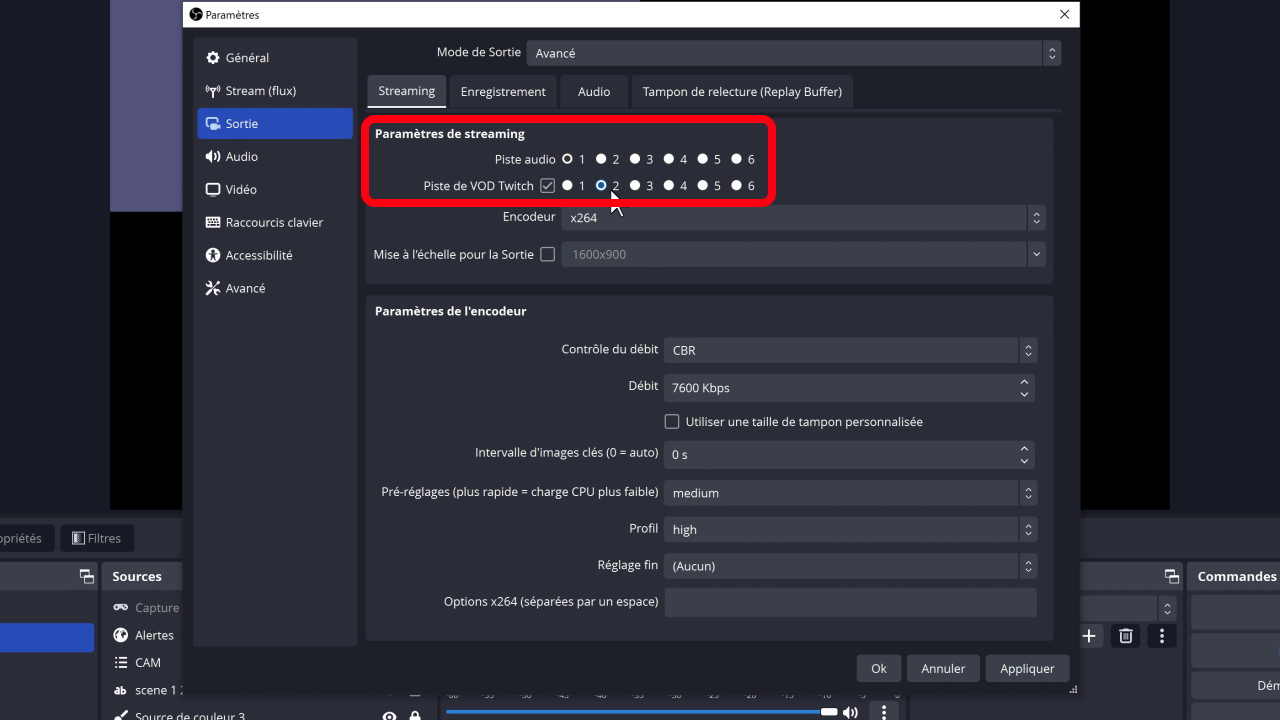Click the audio mixer volume slider
This screenshot has height=720, width=1280.
pos(640,712)
